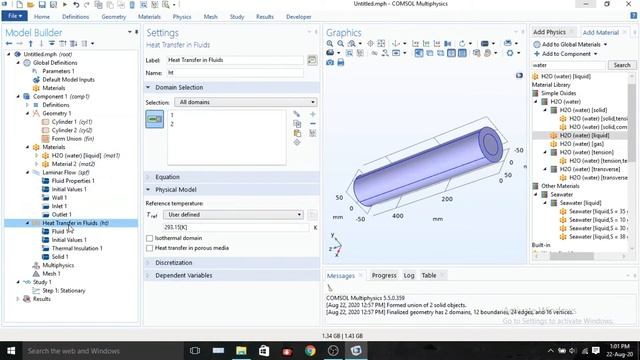The height and width of the screenshot is (360, 640).
Task: Expand the Results node in tree
Action: pyautogui.click(x=18, y=299)
